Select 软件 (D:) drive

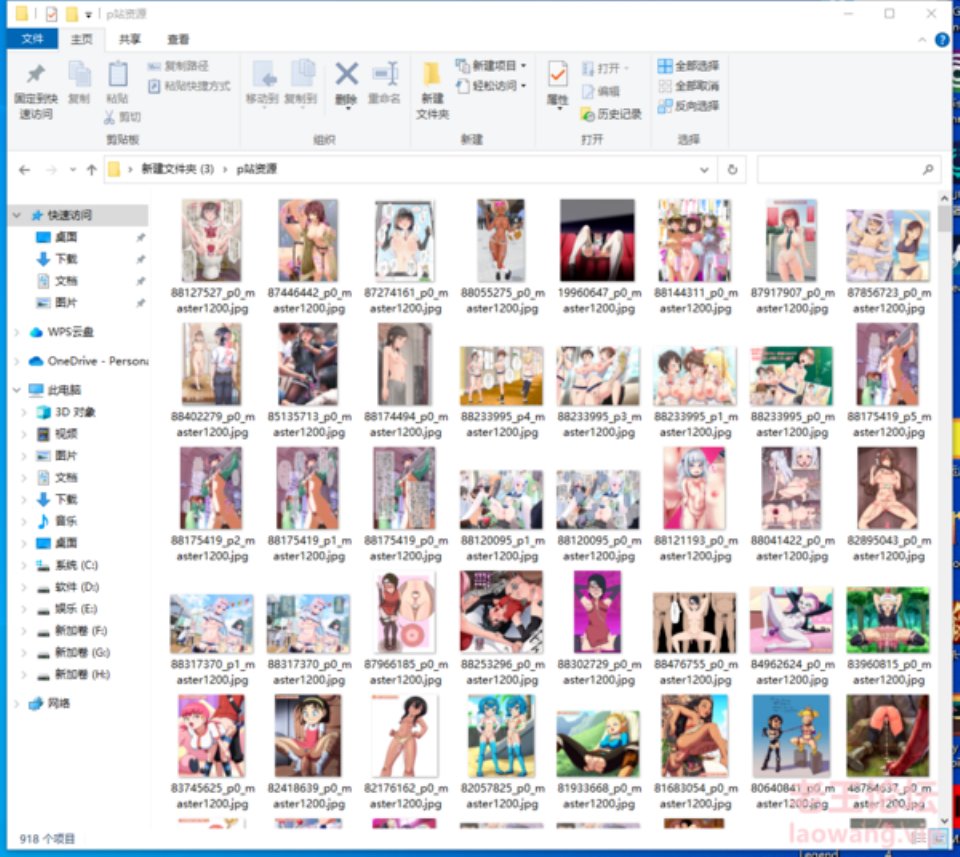point(67,587)
